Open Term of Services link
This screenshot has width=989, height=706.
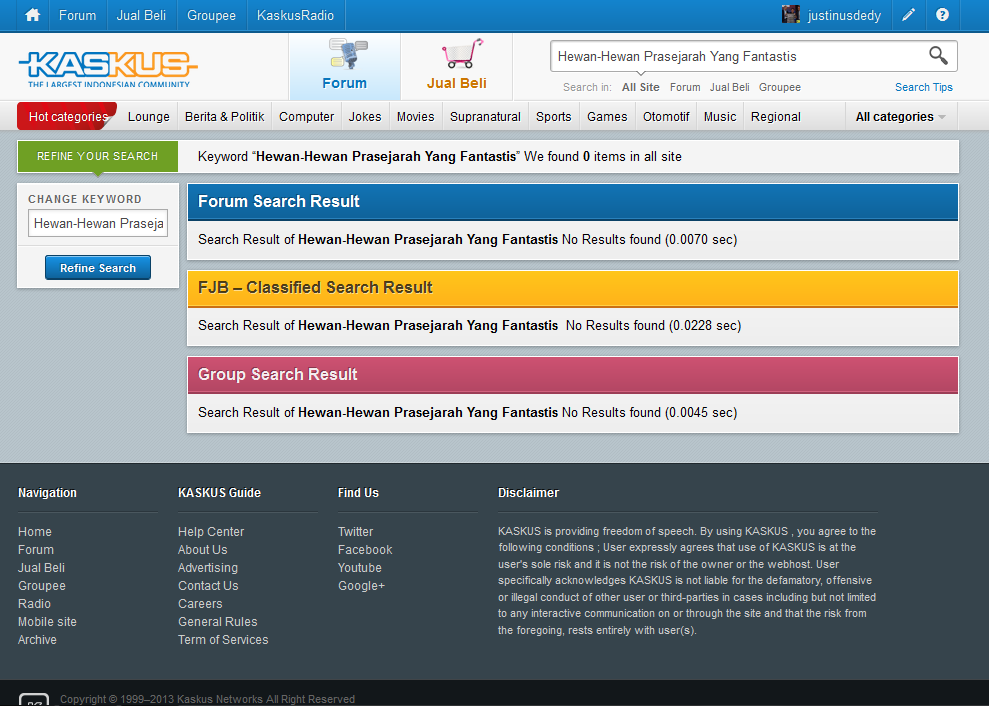[223, 640]
